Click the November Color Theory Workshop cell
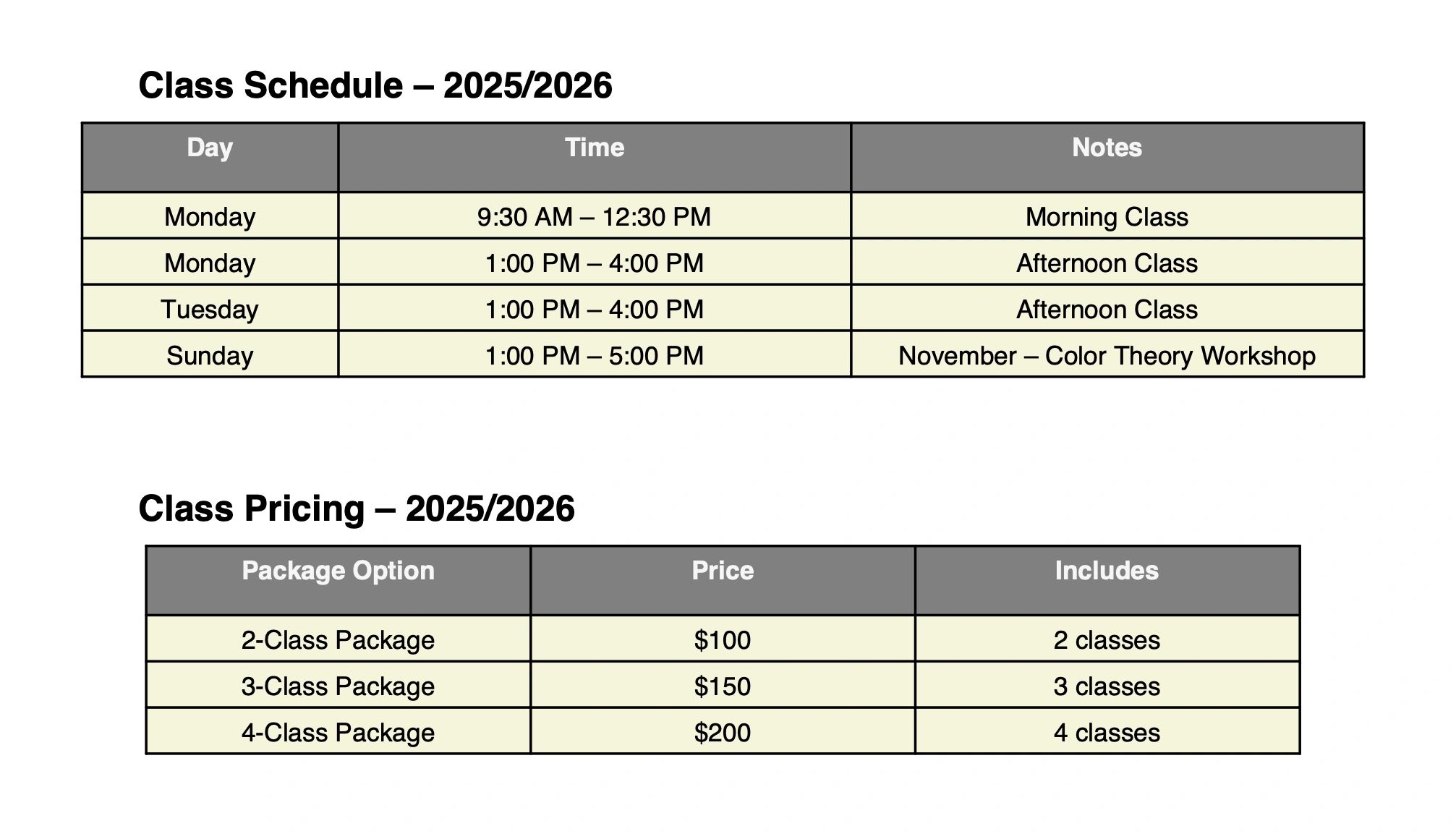Viewport: 1456px width, 834px height. point(1107,356)
